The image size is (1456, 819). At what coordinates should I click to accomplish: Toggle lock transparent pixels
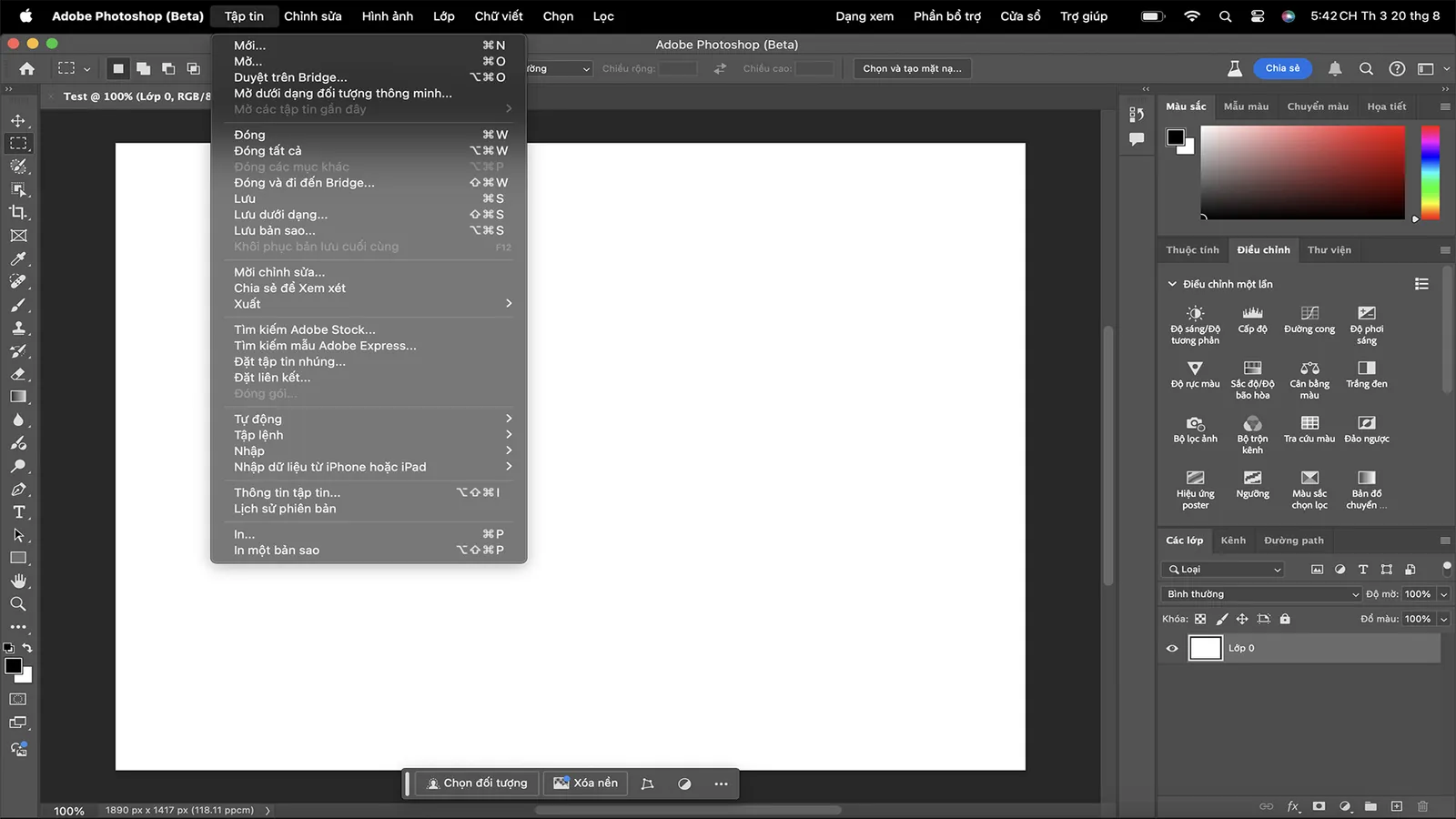coord(1200,619)
